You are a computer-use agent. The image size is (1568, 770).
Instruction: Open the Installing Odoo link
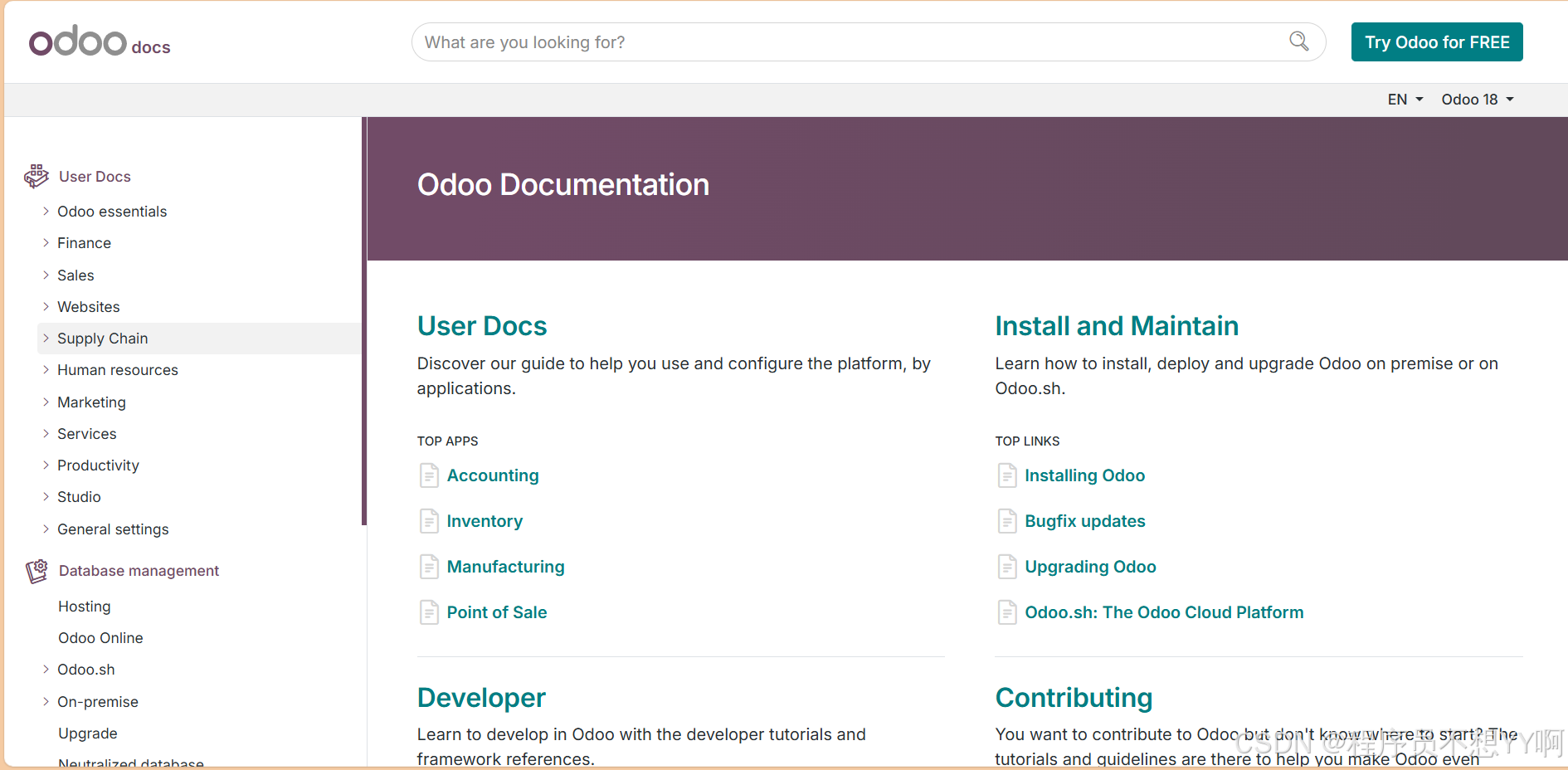click(x=1084, y=475)
